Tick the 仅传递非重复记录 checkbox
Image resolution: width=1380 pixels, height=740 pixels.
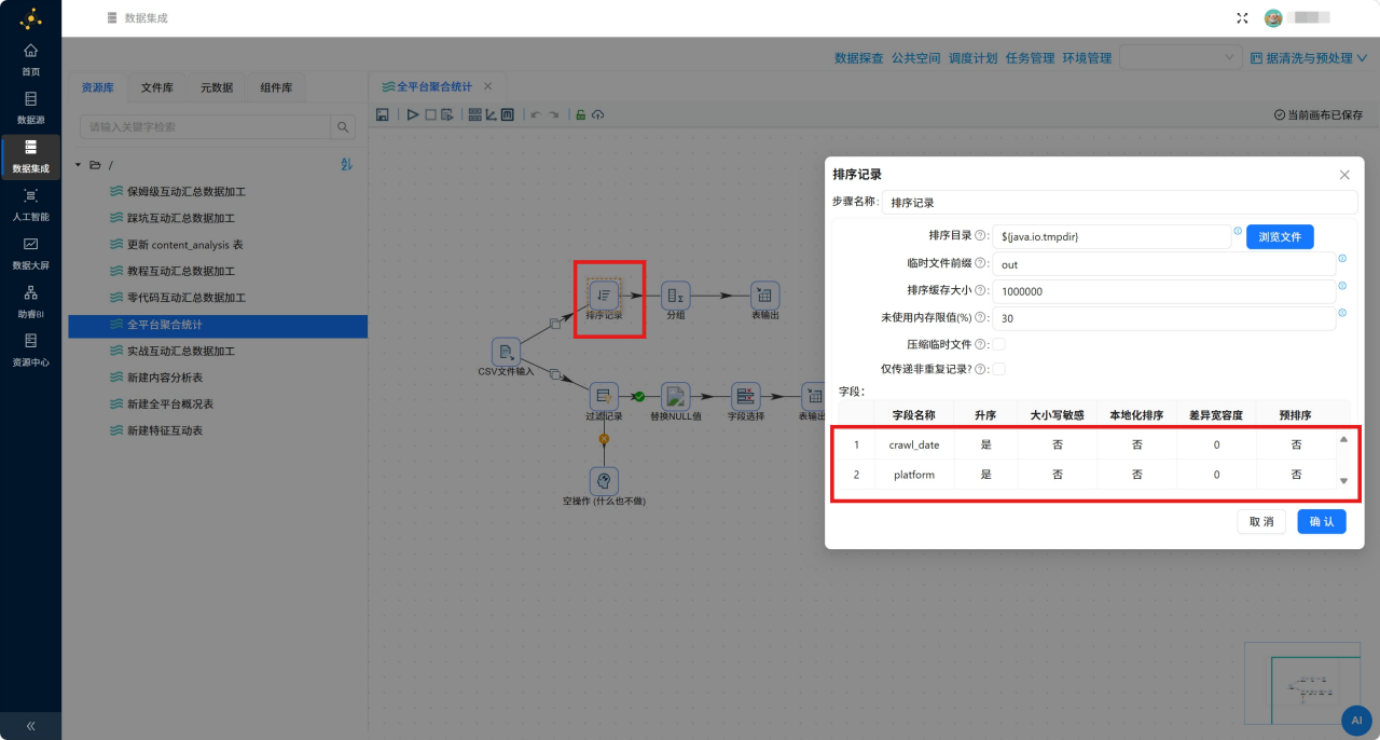point(999,369)
